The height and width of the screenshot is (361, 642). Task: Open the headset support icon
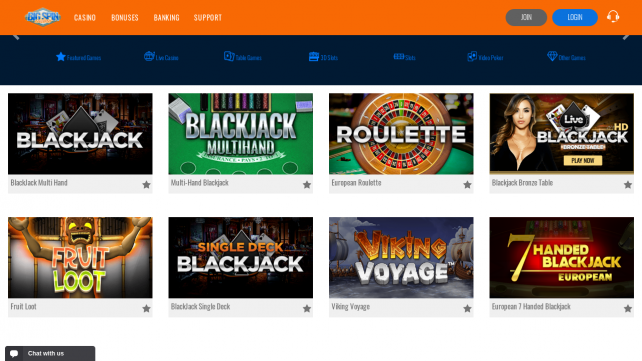[613, 17]
